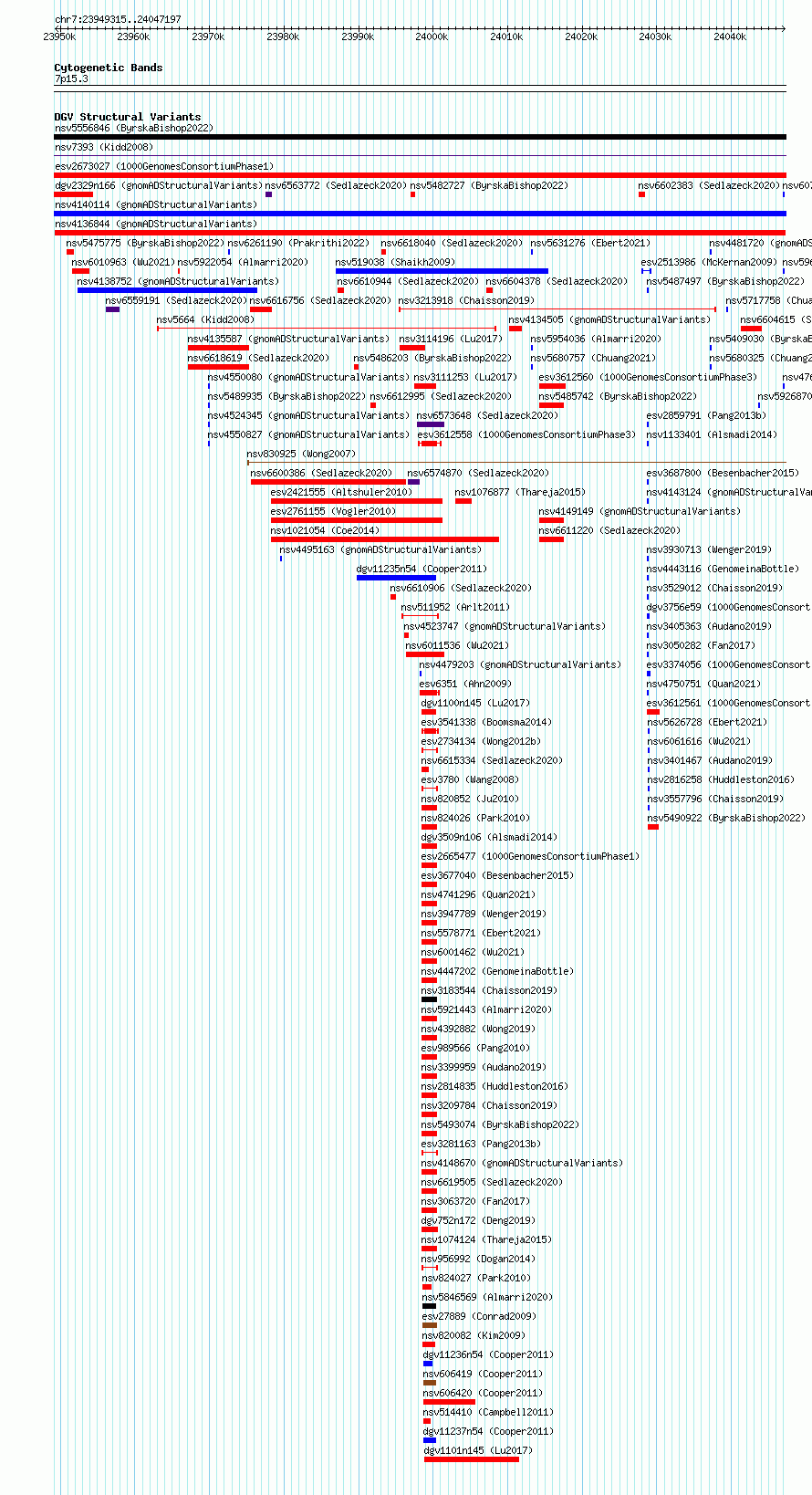Click nsv3213918 (Chaisson2019) label

click(466, 300)
